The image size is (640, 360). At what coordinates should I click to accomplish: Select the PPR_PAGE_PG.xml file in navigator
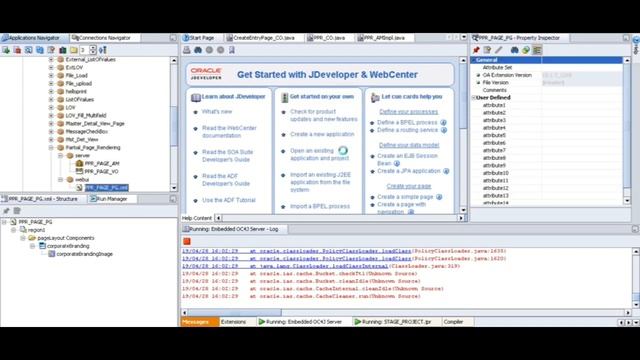[x=107, y=187]
